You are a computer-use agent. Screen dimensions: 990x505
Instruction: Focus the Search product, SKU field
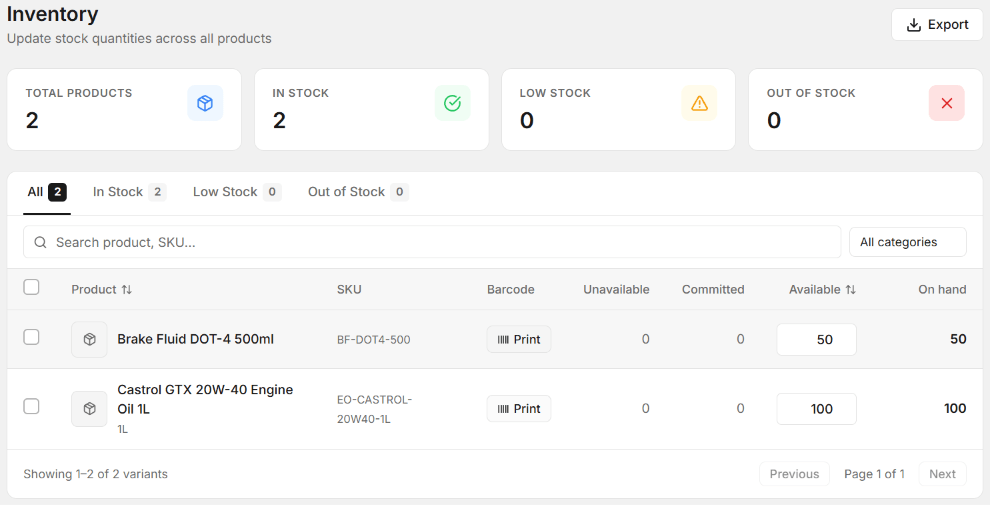pyautogui.click(x=432, y=242)
